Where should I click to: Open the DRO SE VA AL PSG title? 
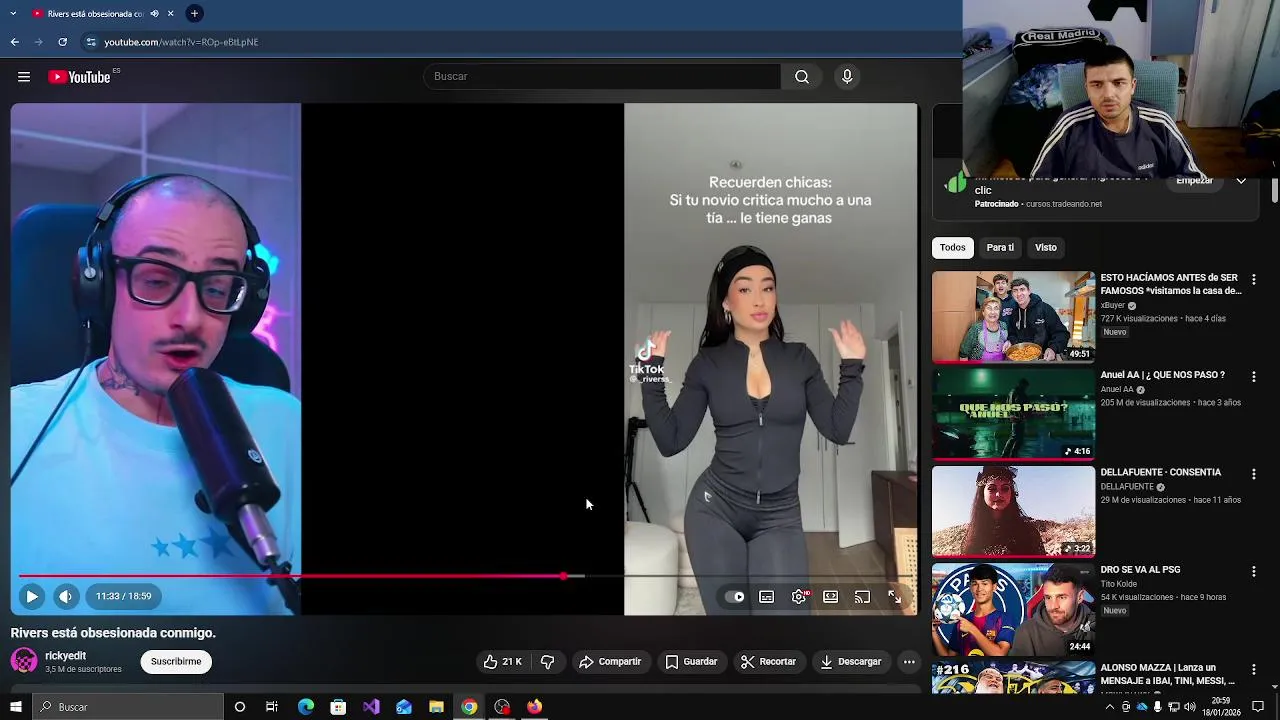[1140, 570]
